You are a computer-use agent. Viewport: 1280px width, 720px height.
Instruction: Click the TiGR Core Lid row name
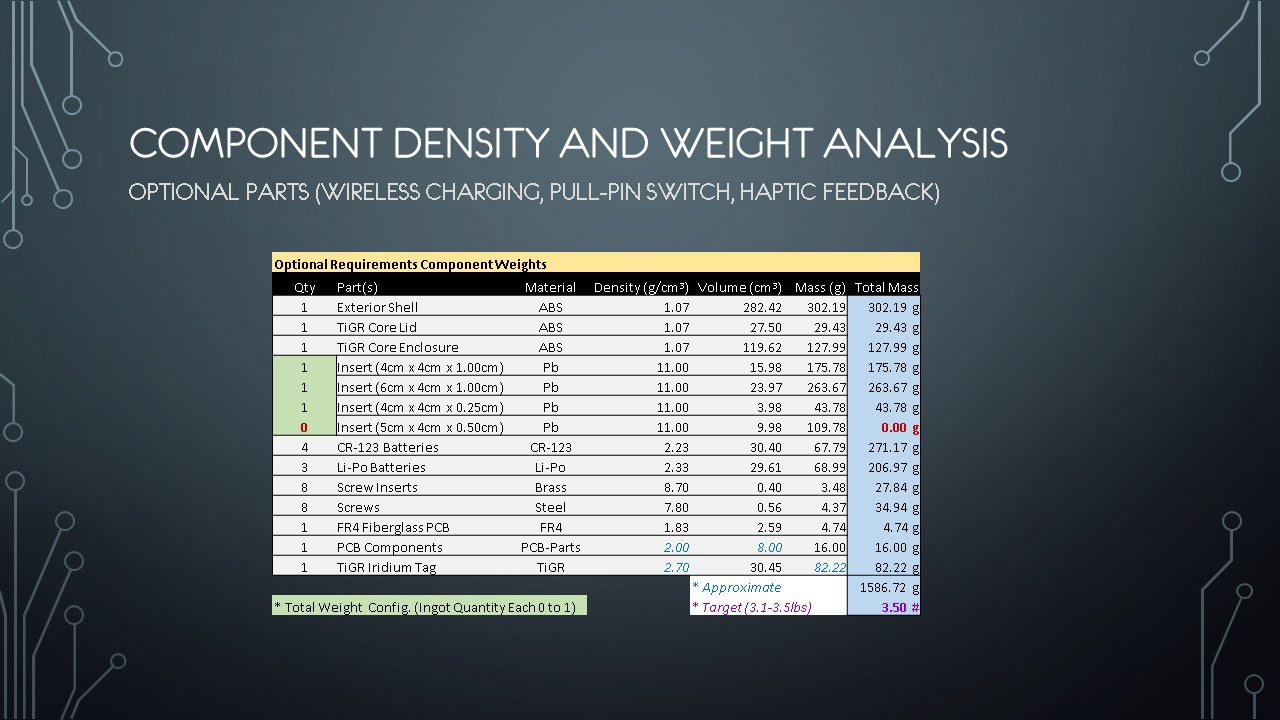pyautogui.click(x=376, y=327)
